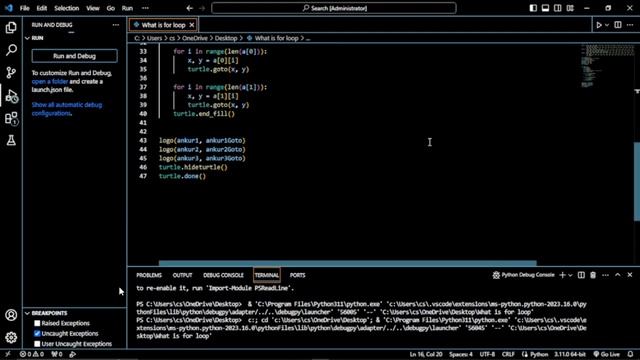Kill terminal with trash icon
Image resolution: width=640 pixels, height=360 pixels.
point(593,275)
